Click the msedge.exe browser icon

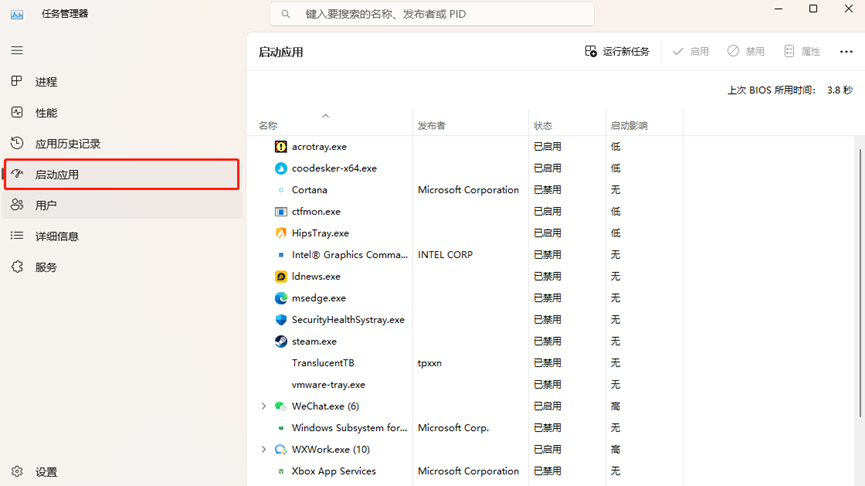(x=281, y=298)
